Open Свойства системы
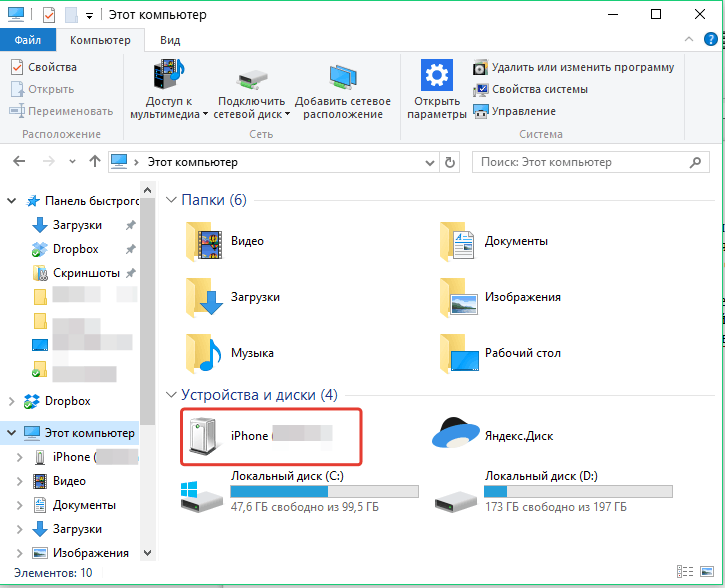This screenshot has width=725, height=588. coord(530,89)
